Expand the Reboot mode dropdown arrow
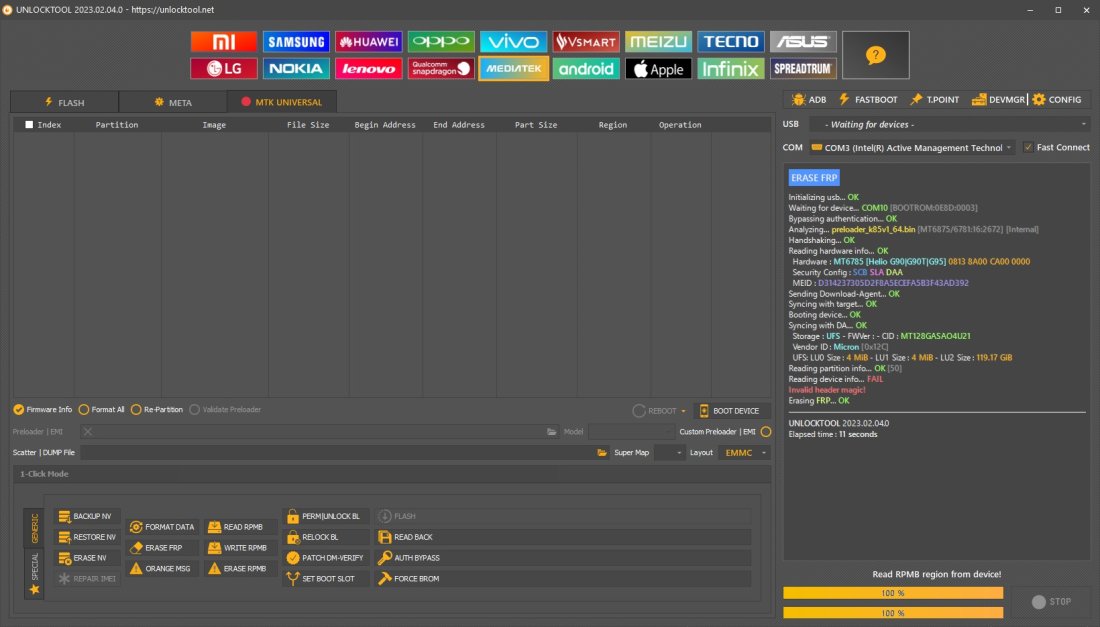Viewport: 1100px width, 627px height. 683,411
